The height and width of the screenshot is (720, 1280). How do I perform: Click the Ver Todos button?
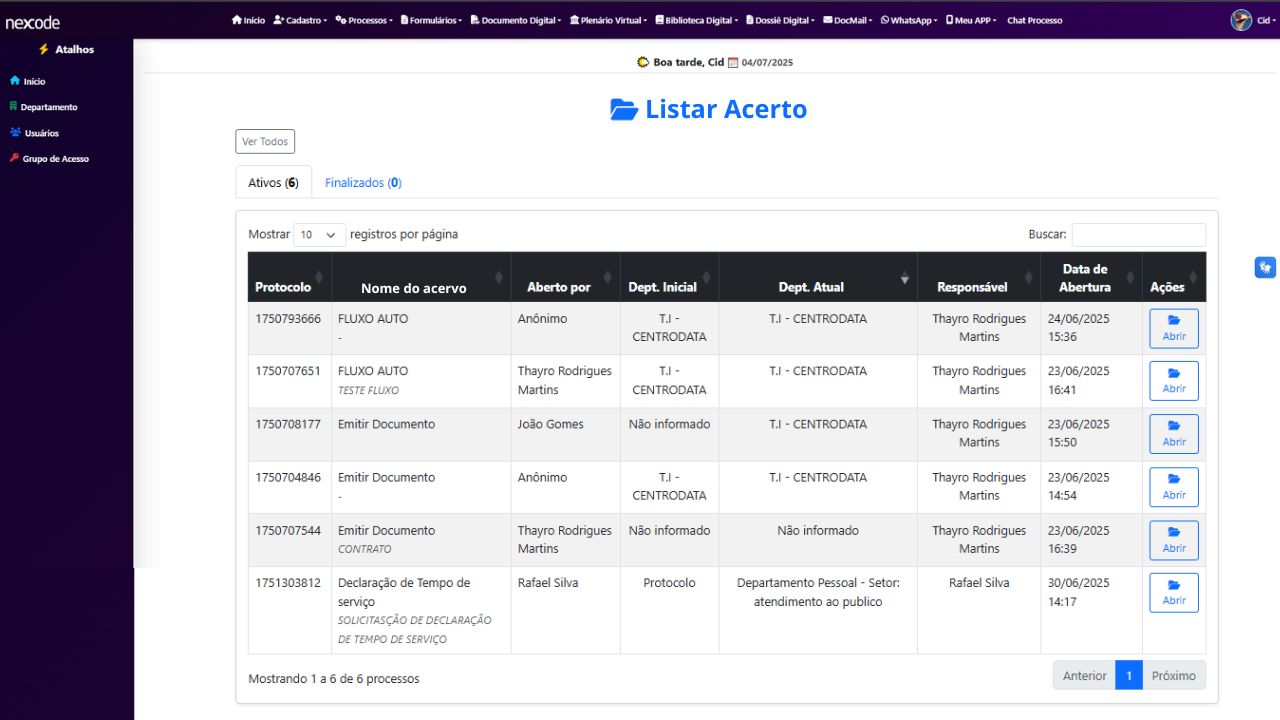click(x=265, y=142)
